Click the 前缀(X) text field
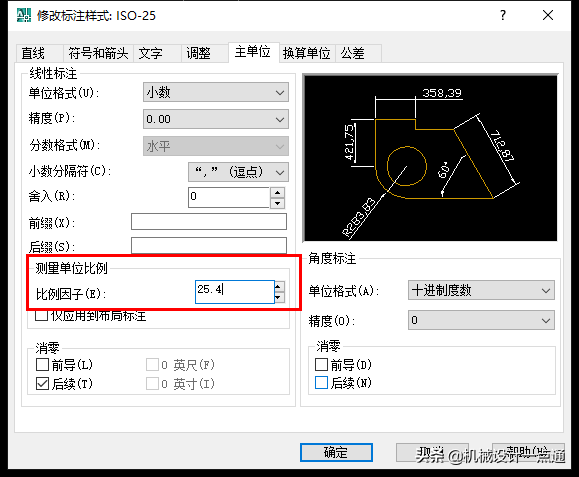This screenshot has width=579, height=477. 209,222
